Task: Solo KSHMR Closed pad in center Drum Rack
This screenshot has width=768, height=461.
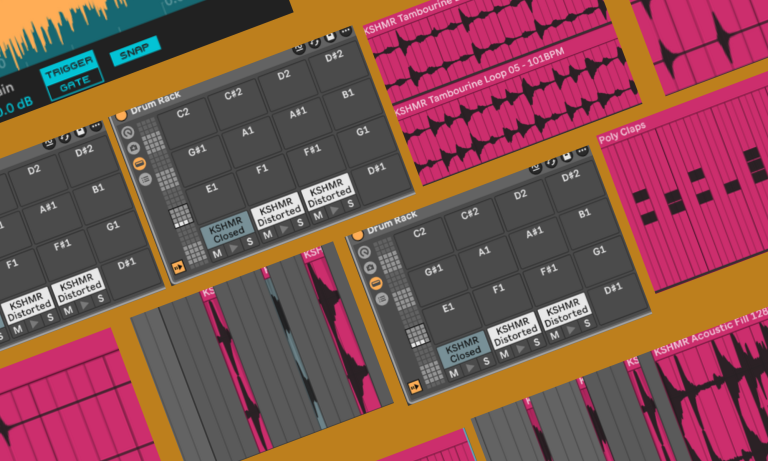Action: pyautogui.click(x=250, y=242)
